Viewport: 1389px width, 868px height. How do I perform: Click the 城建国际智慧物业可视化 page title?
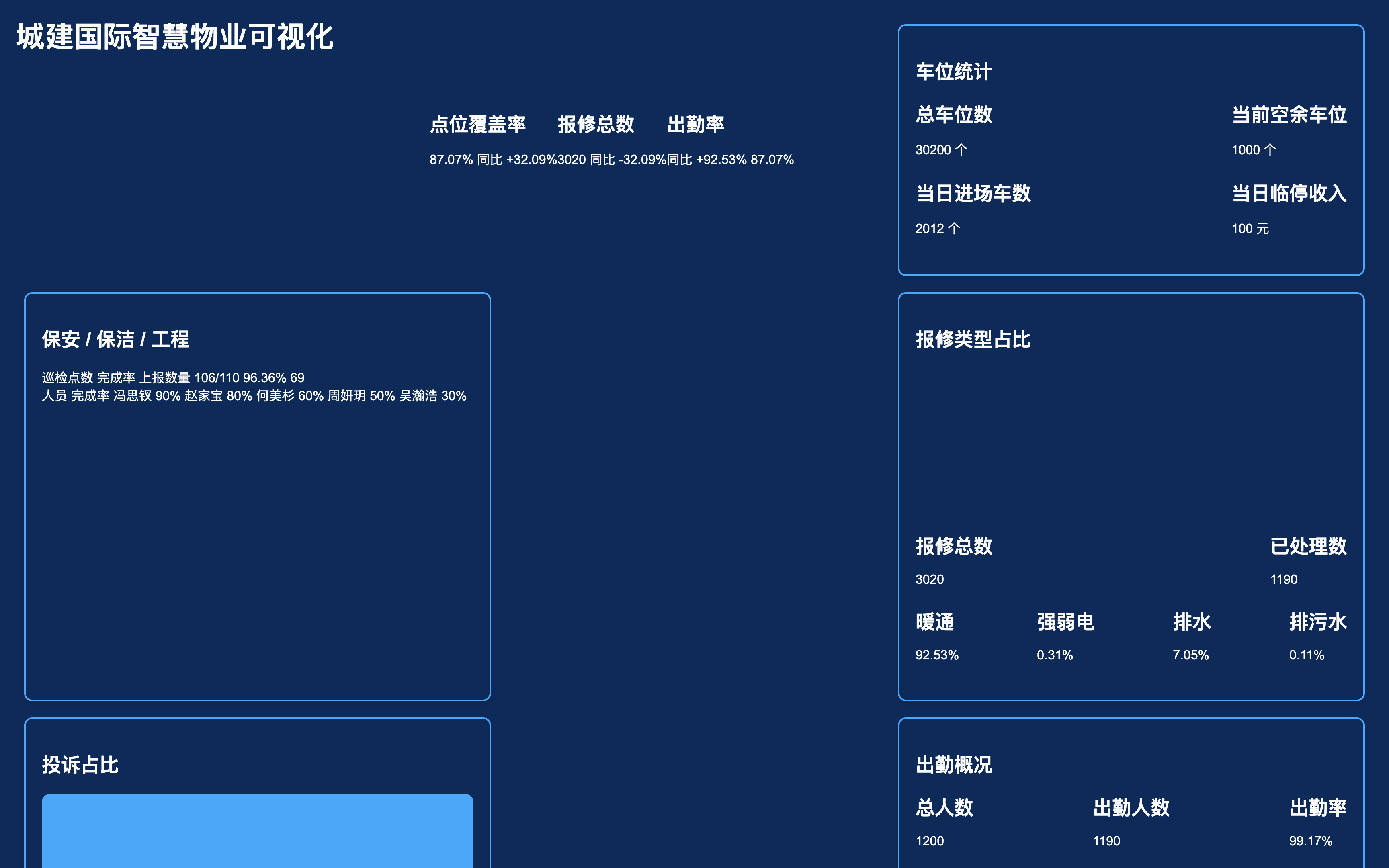[174, 37]
